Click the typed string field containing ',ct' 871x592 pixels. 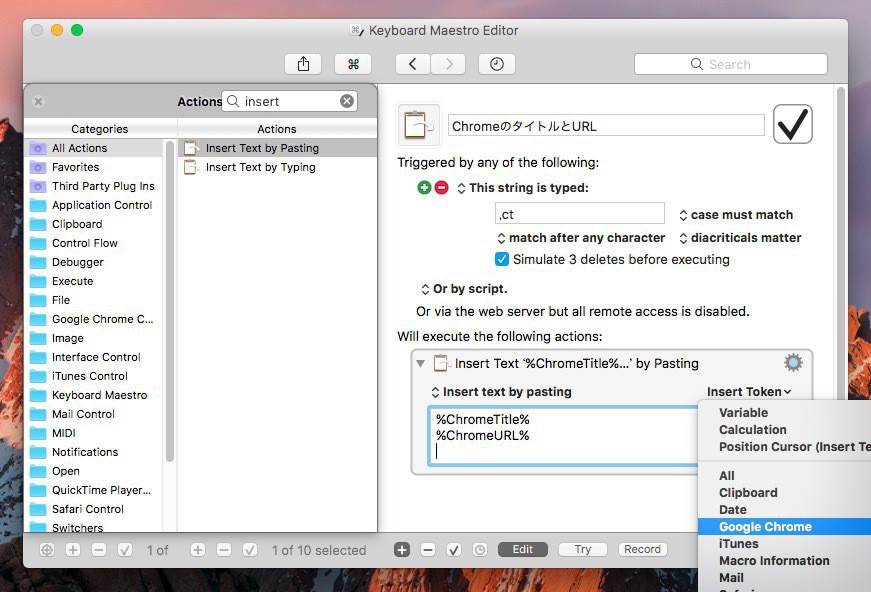(x=580, y=214)
